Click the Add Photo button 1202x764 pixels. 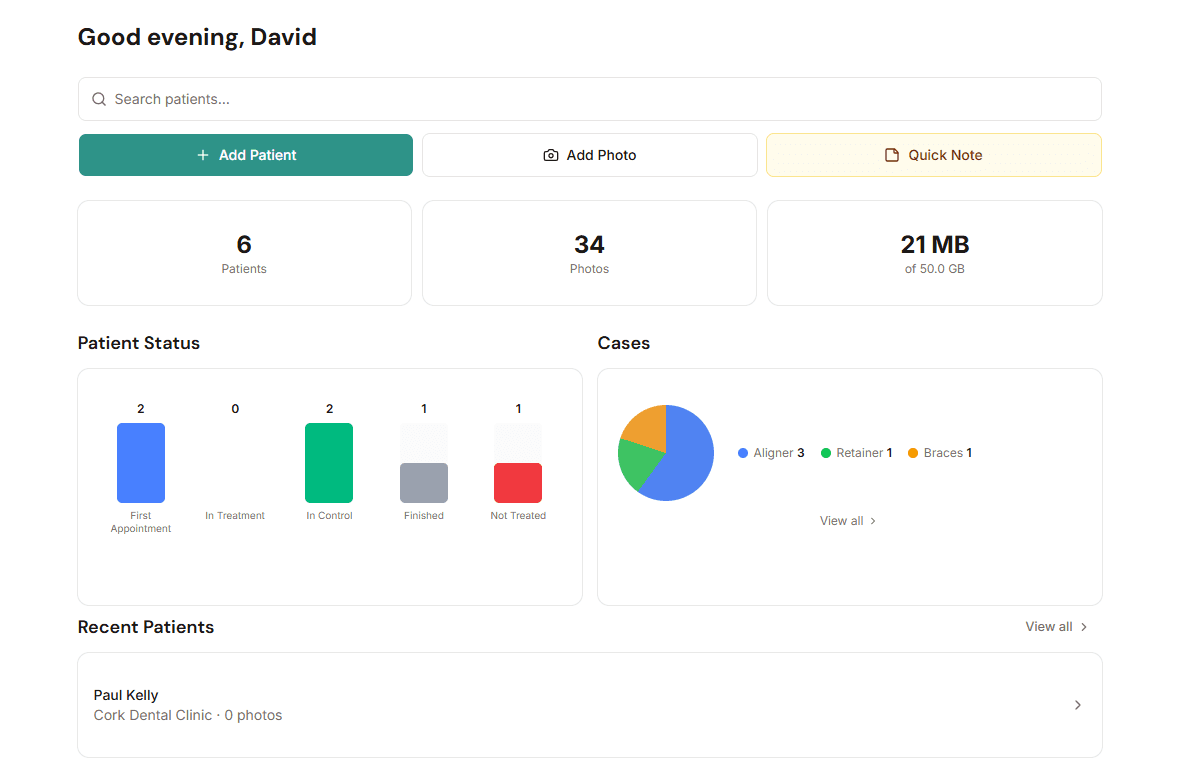(590, 155)
